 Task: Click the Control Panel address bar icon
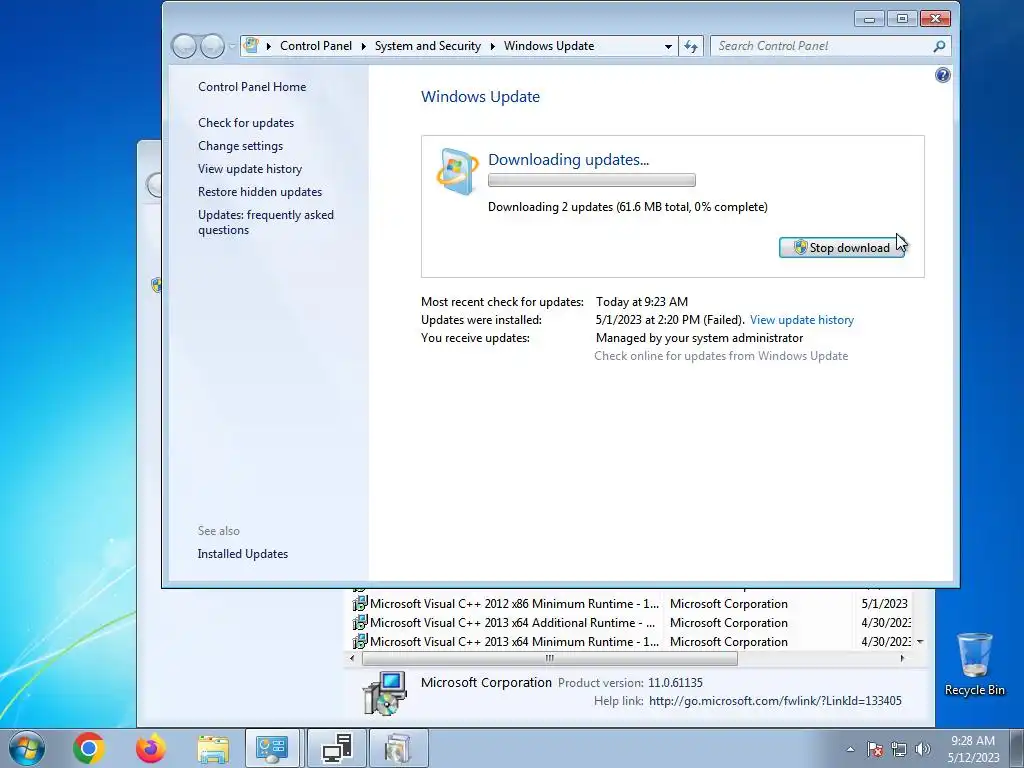[251, 46]
